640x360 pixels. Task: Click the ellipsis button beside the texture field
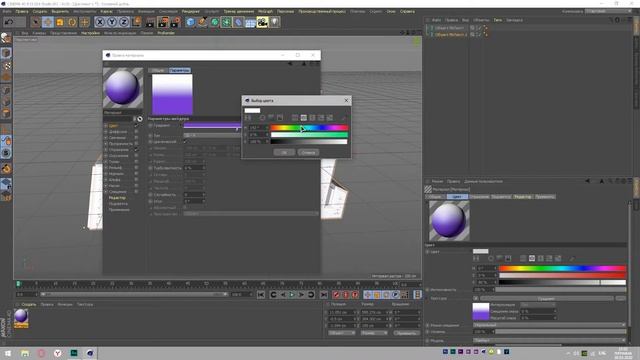[x=620, y=298]
